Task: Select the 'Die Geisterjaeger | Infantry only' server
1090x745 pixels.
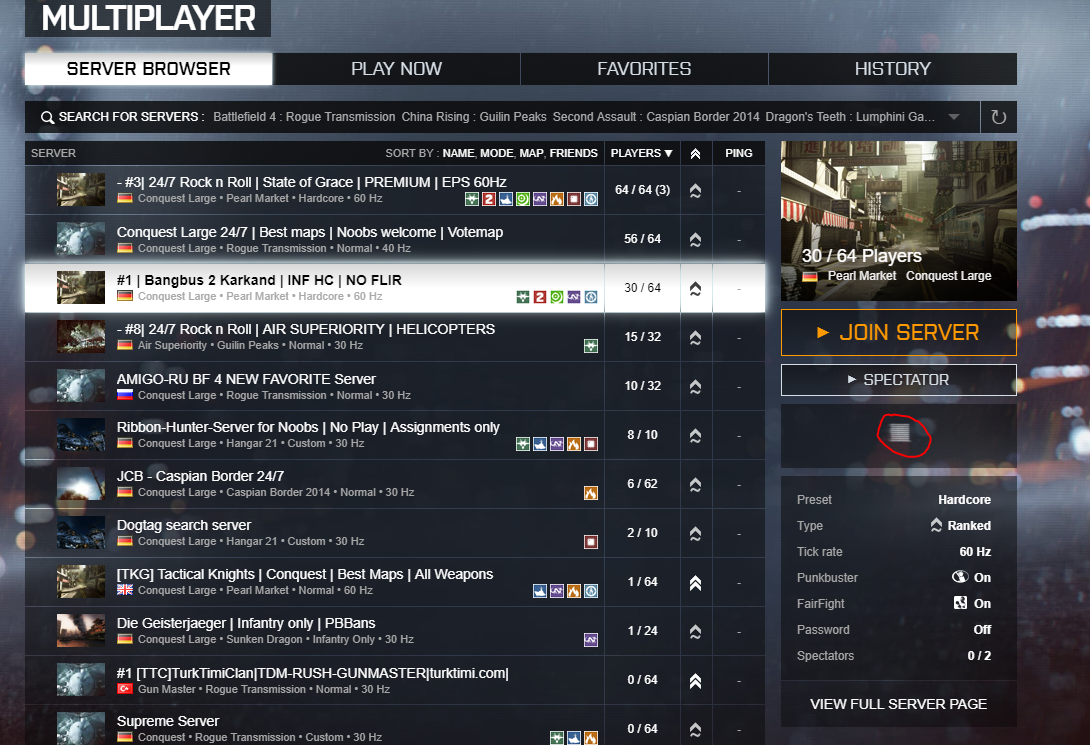Action: click(x=395, y=630)
